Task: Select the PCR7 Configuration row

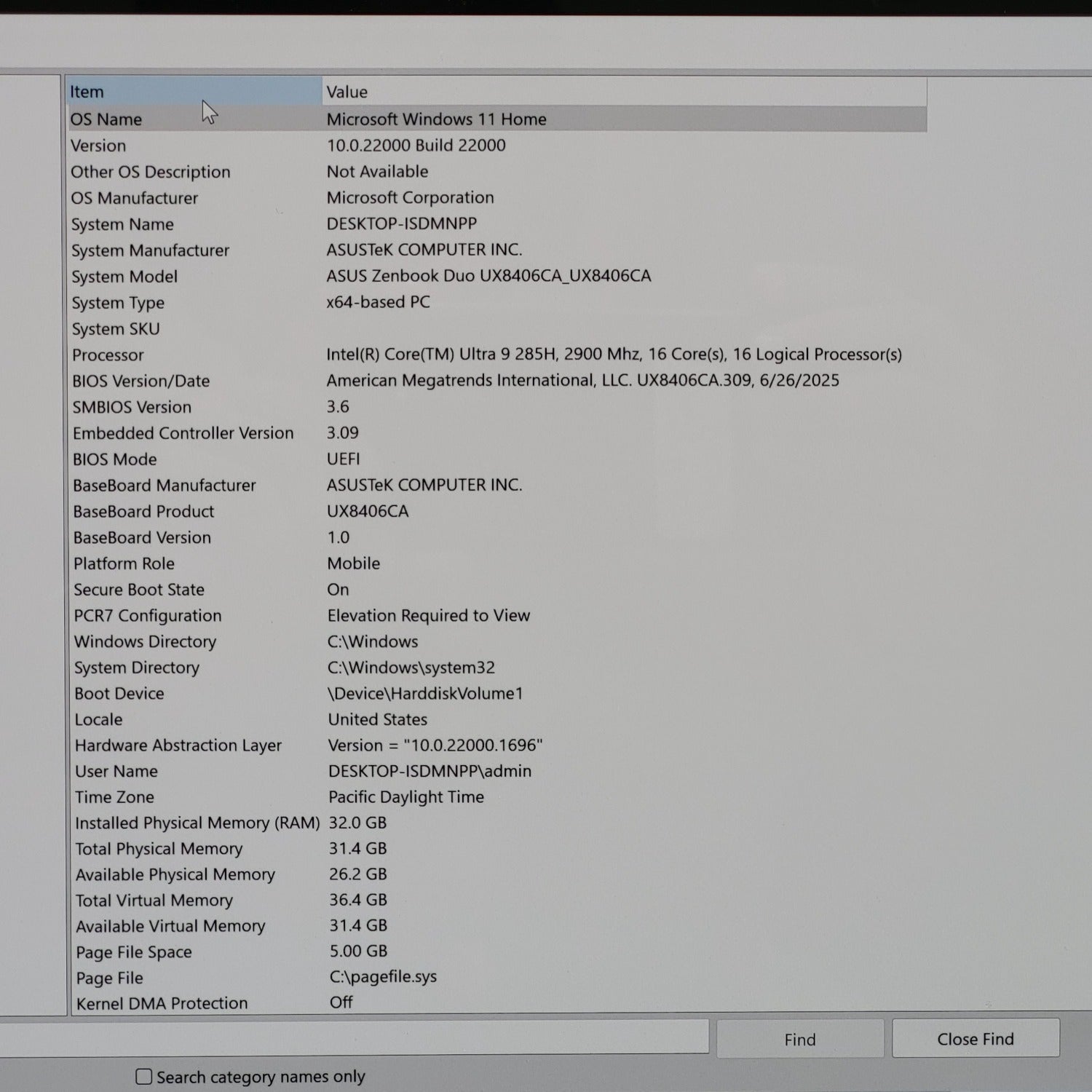Action: pyautogui.click(x=148, y=616)
